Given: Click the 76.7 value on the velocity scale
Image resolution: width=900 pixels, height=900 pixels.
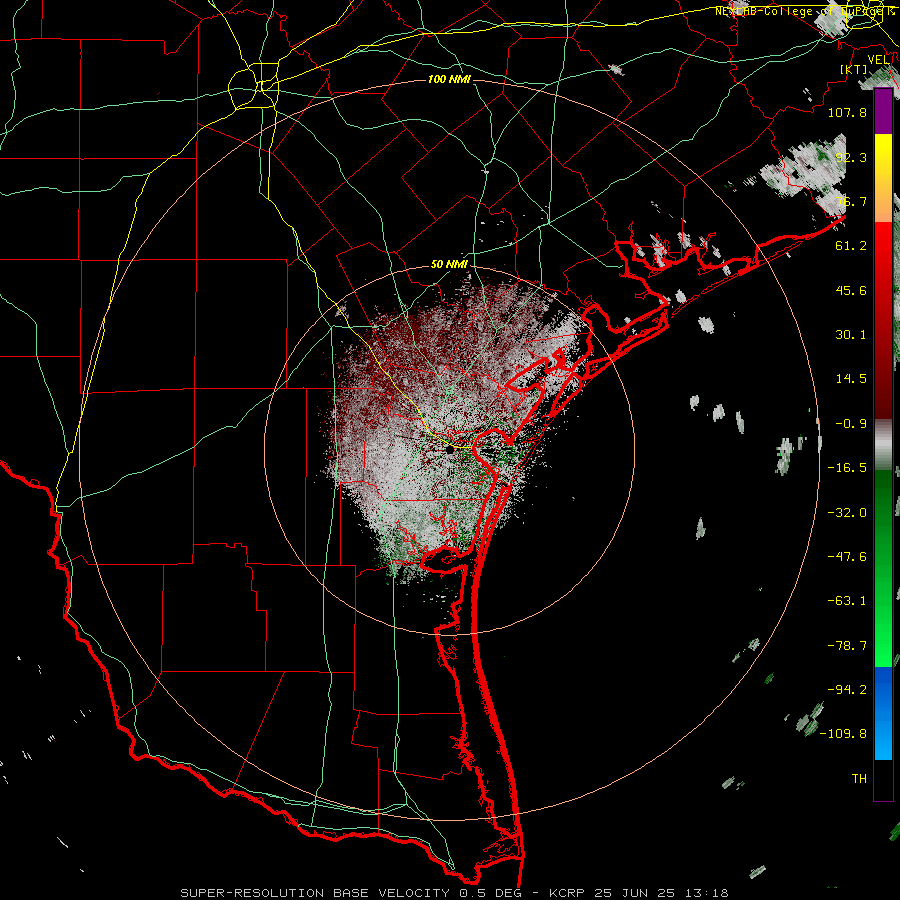Looking at the screenshot, I should 851,201.
